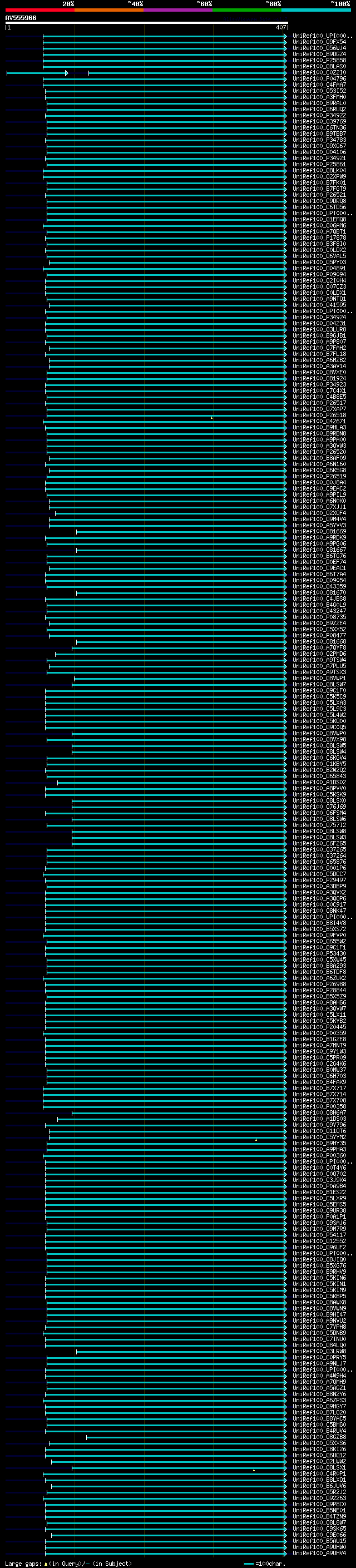Open the UniRef100_P26521 hit label

pos(319,195)
